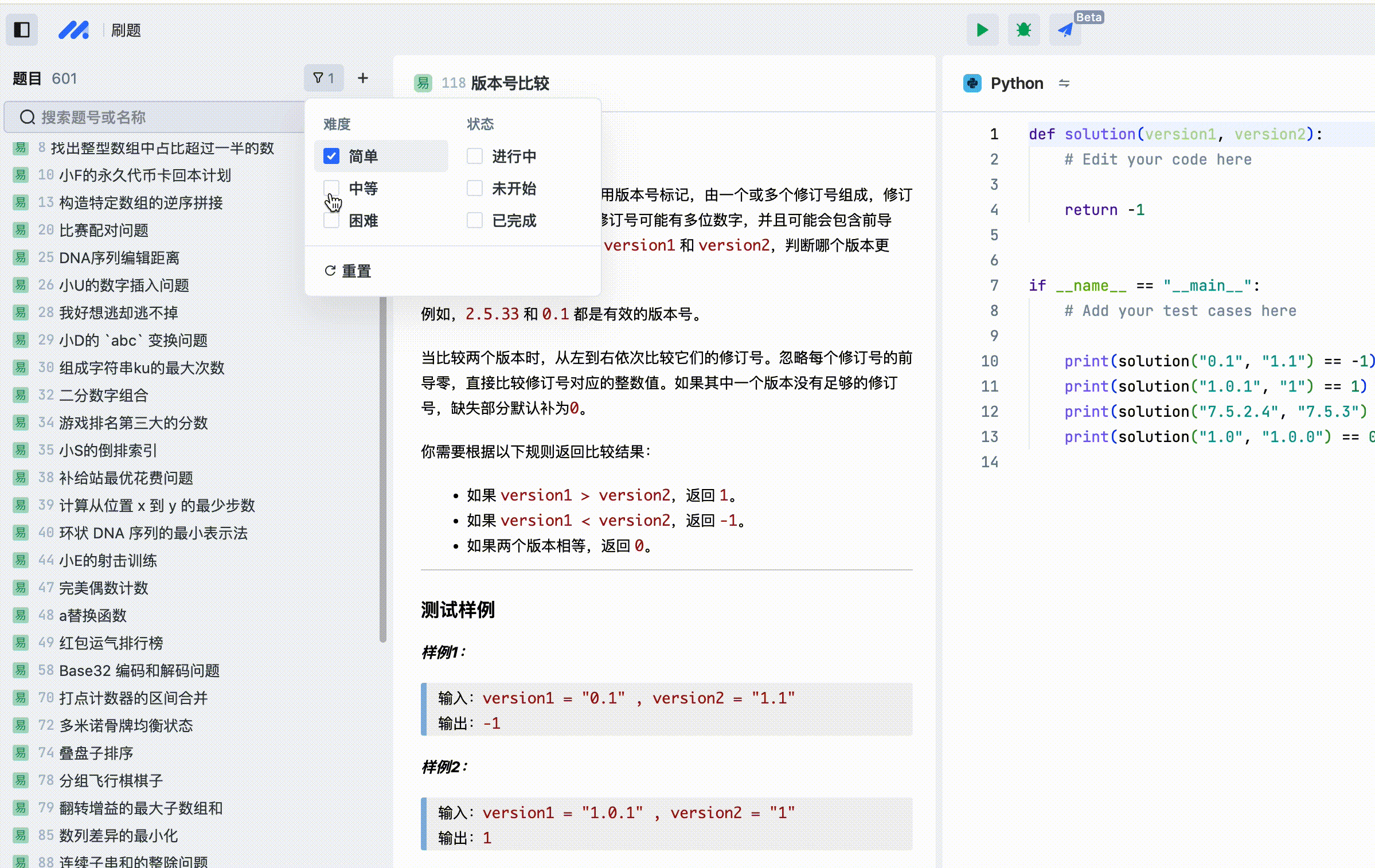
Task: Click the MarsCode logo icon
Action: pos(74,30)
